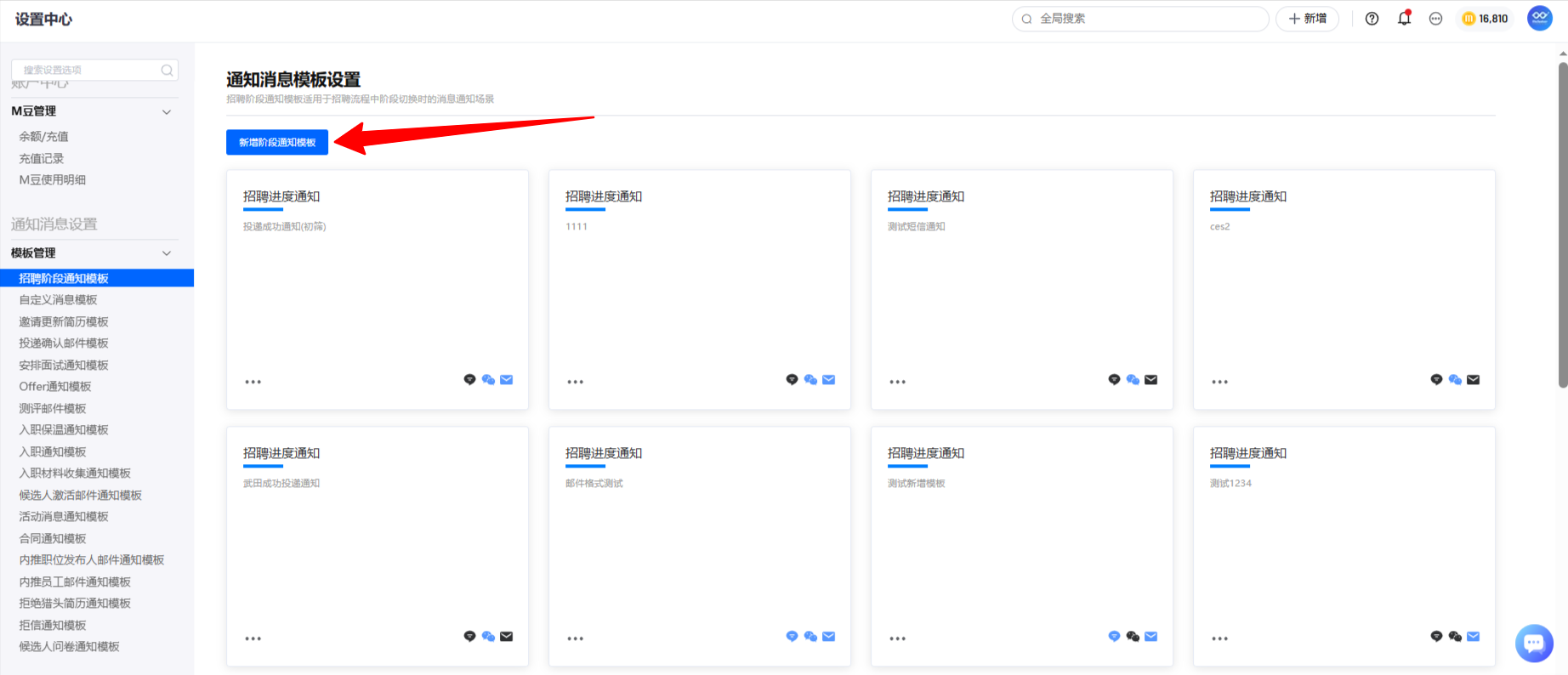
Task: Open 充值记录 in sidebar
Action: (x=42, y=159)
